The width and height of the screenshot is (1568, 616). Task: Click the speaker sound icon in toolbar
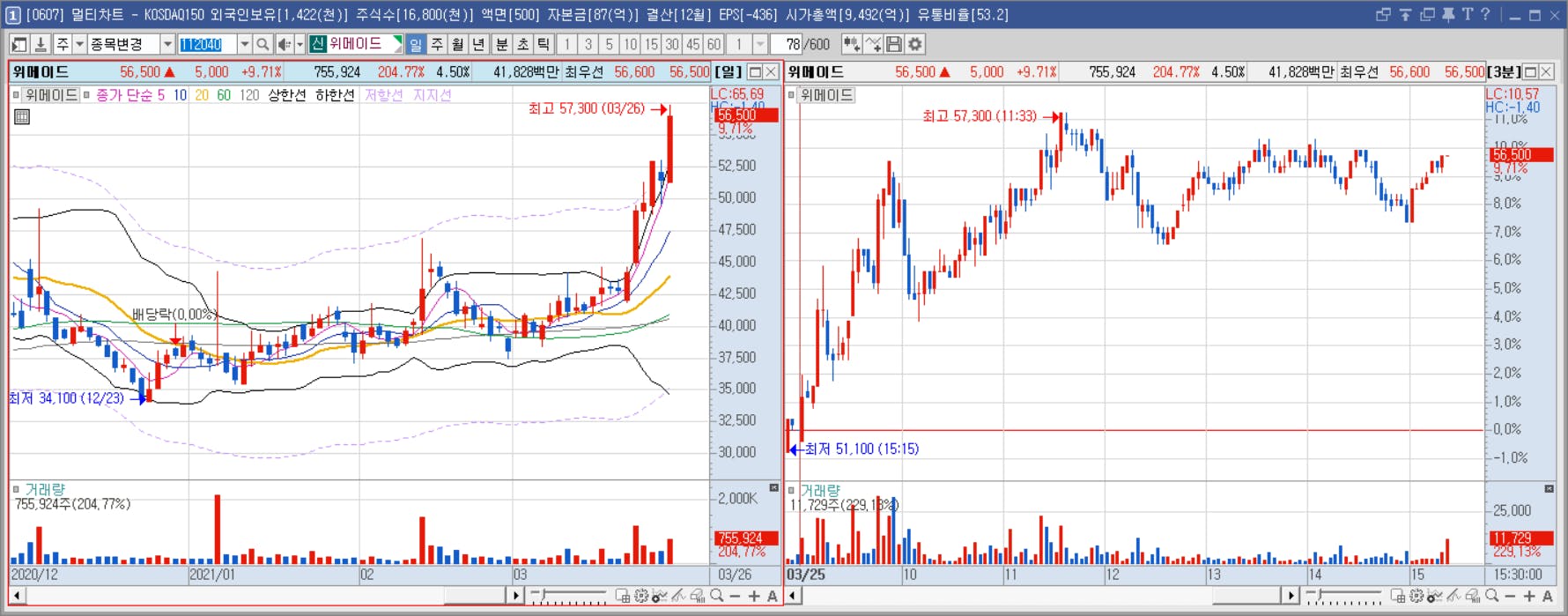pyautogui.click(x=284, y=44)
